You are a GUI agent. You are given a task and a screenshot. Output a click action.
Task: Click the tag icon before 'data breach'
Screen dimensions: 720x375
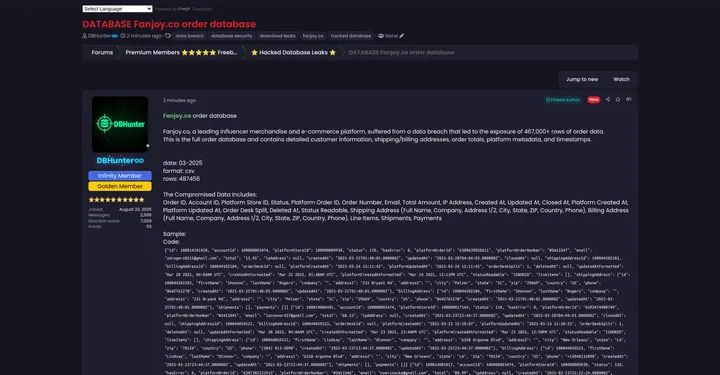(x=168, y=36)
